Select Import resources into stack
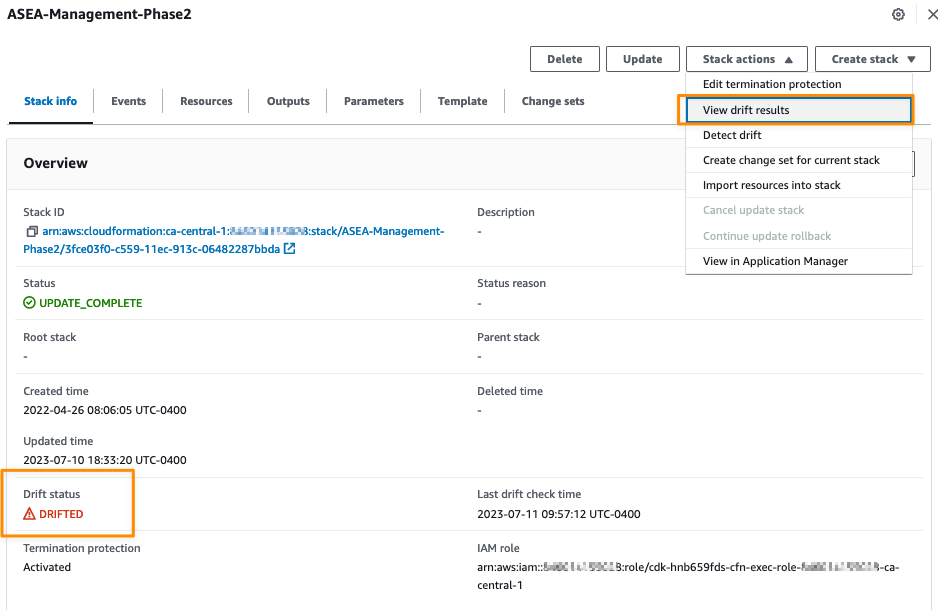938x610 pixels. pos(771,185)
